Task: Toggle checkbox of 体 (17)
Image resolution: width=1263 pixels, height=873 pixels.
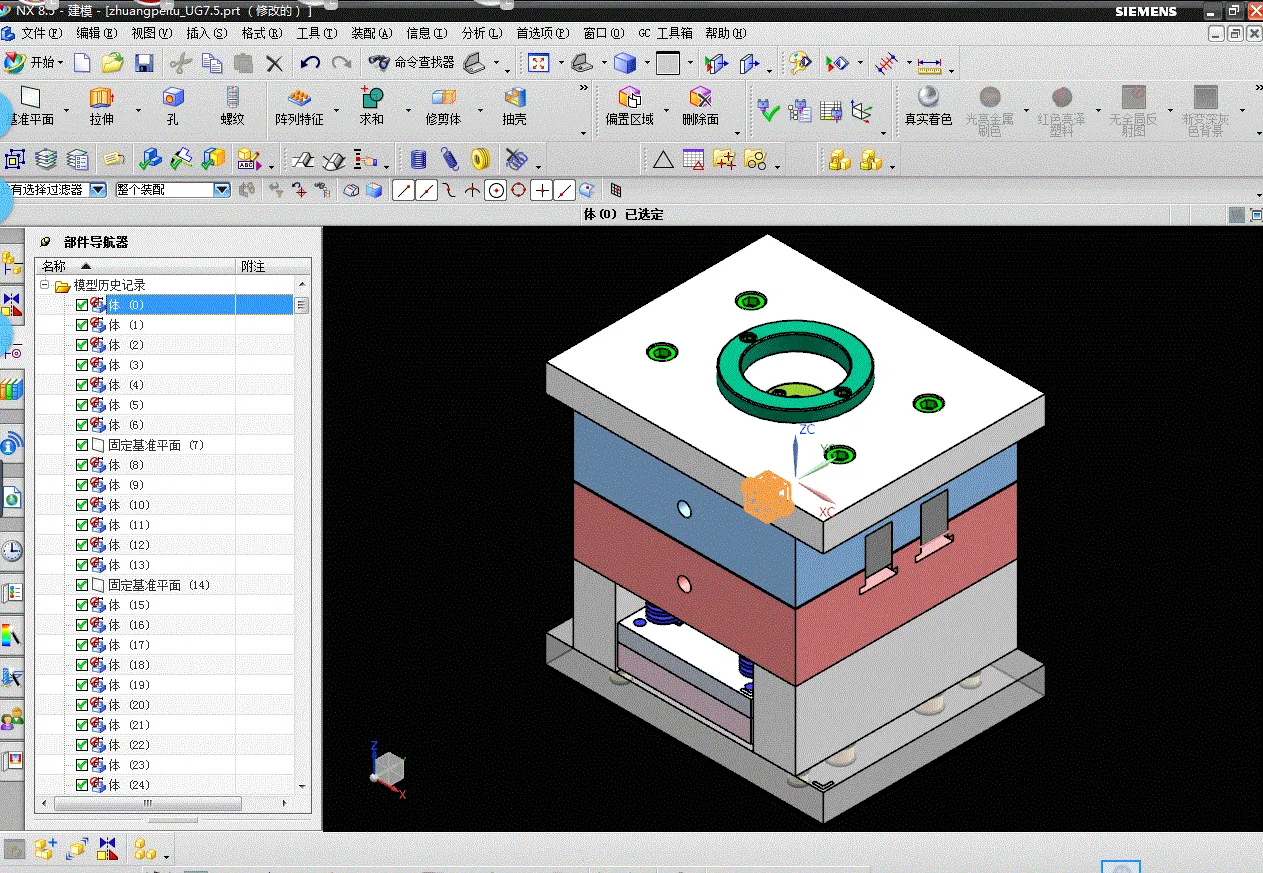Action: 82,645
